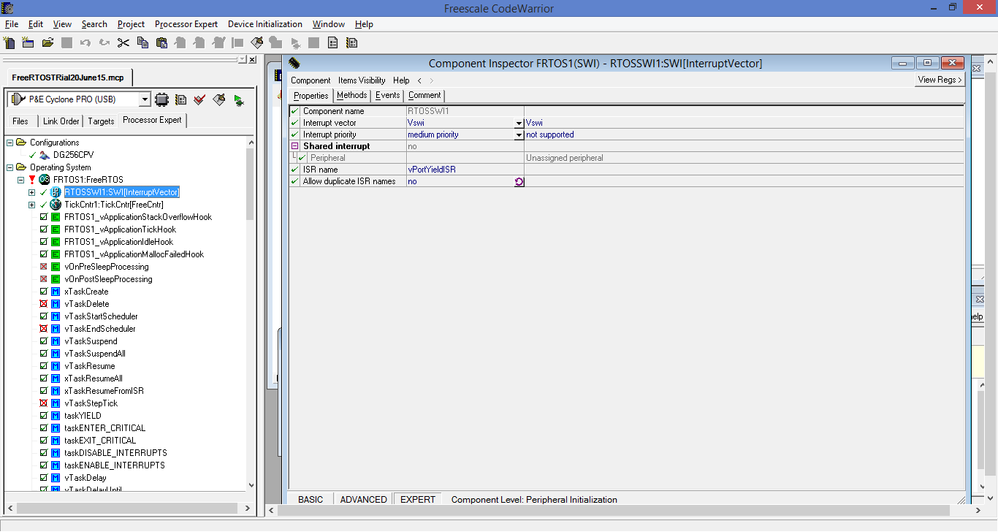Toggle the vTaskStepTick method checkbox

coord(43,403)
